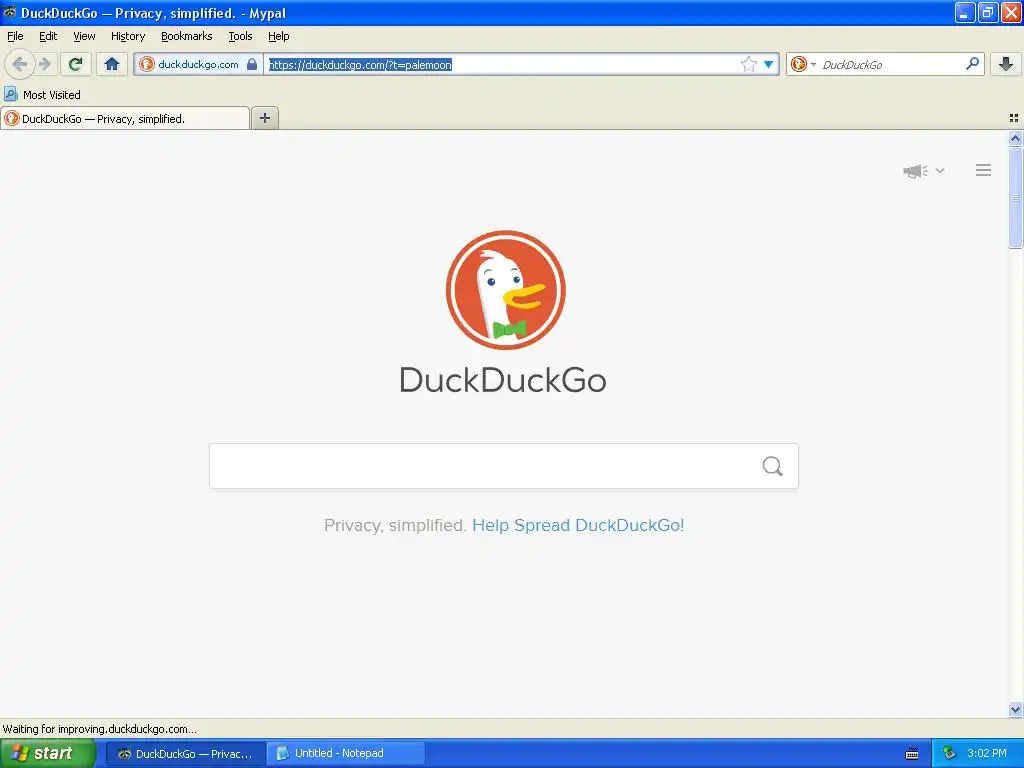Open the Help menu

279,36
